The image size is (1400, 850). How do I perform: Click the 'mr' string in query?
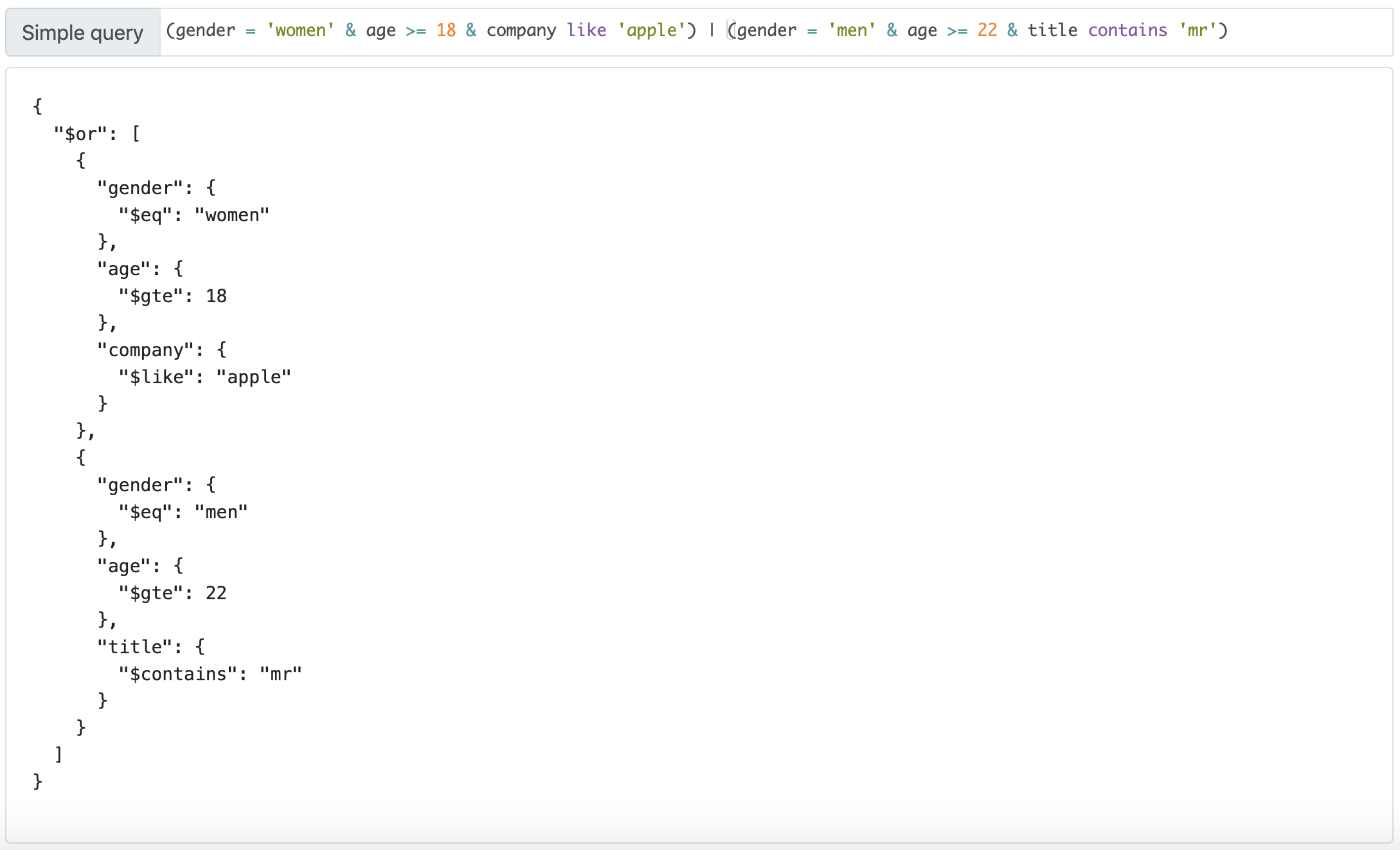[x=1198, y=30]
